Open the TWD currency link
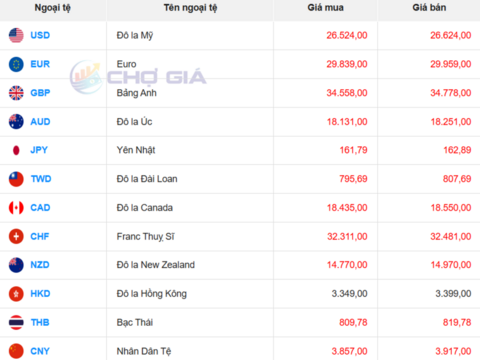 pyautogui.click(x=41, y=179)
